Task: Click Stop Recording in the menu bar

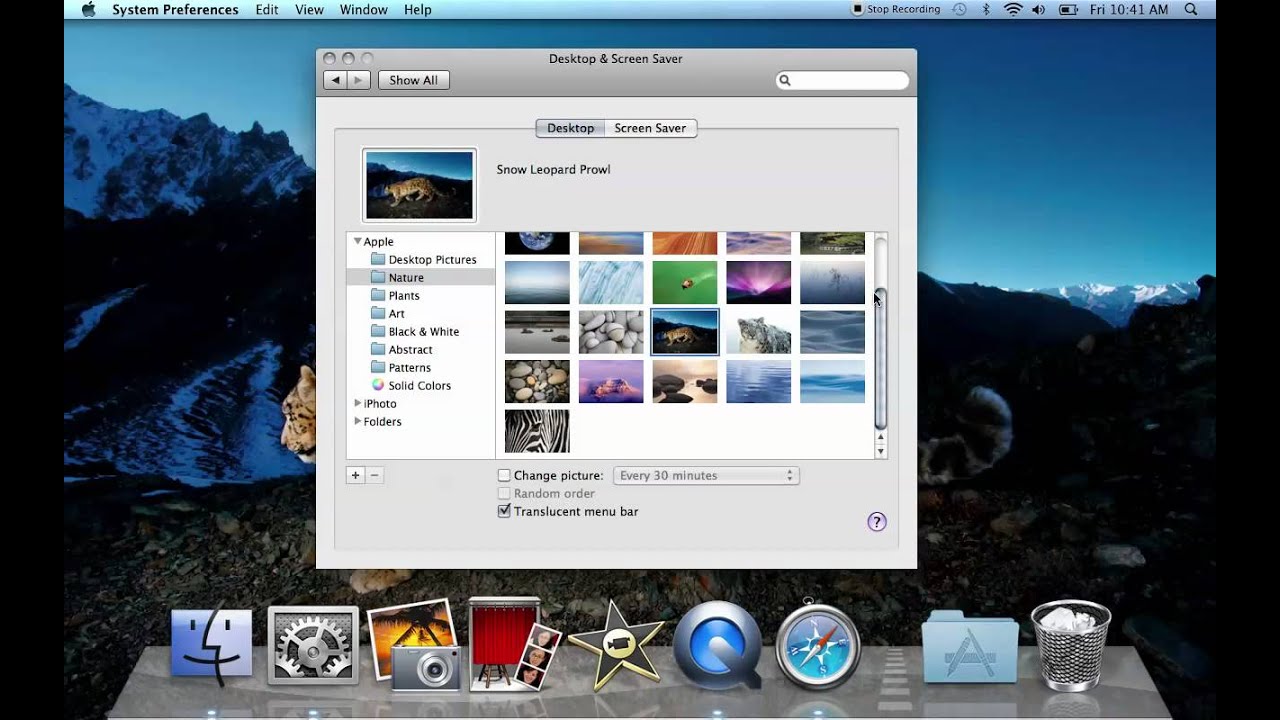Action: [x=896, y=10]
